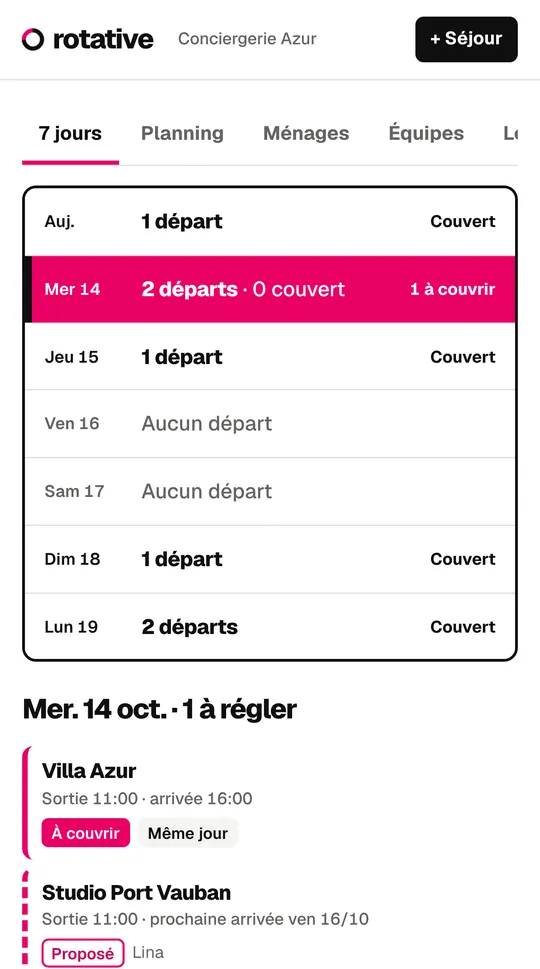Open the Planning tab
The image size is (540, 969).
pyautogui.click(x=182, y=133)
